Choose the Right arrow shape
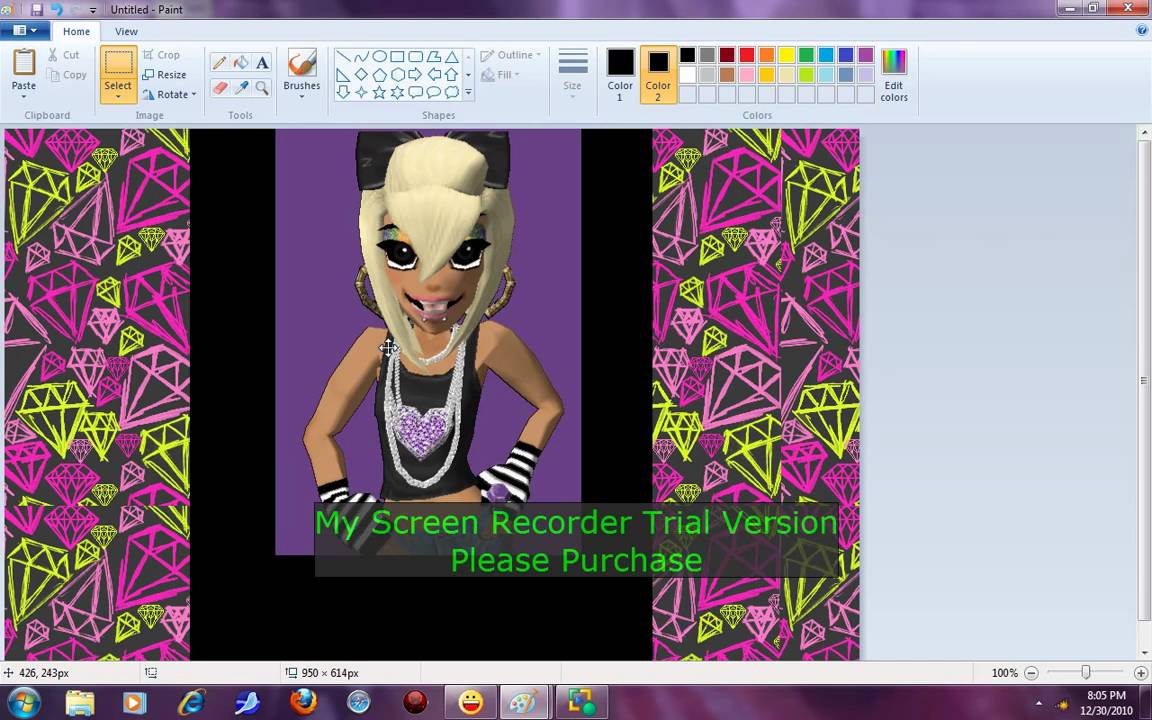The height and width of the screenshot is (720, 1152). pos(415,75)
